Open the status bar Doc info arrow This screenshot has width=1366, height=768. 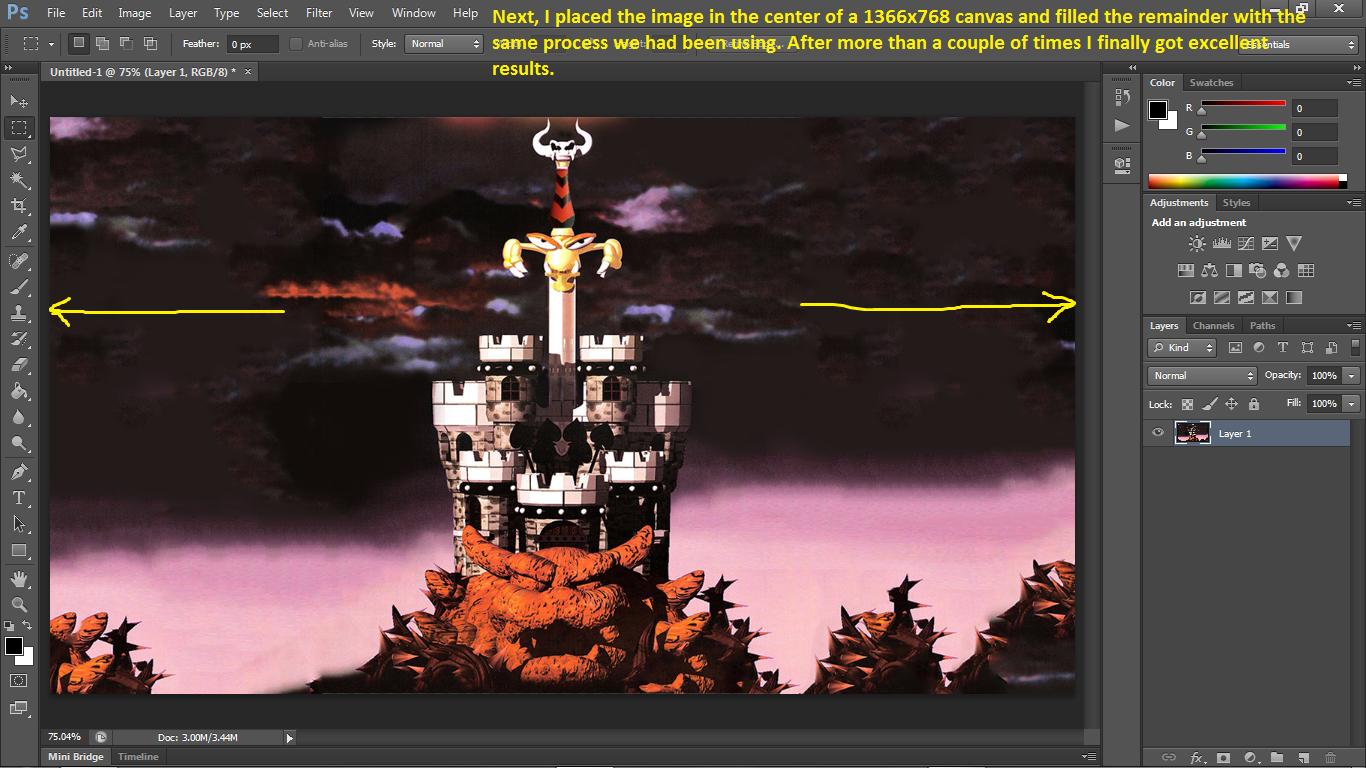click(x=290, y=738)
